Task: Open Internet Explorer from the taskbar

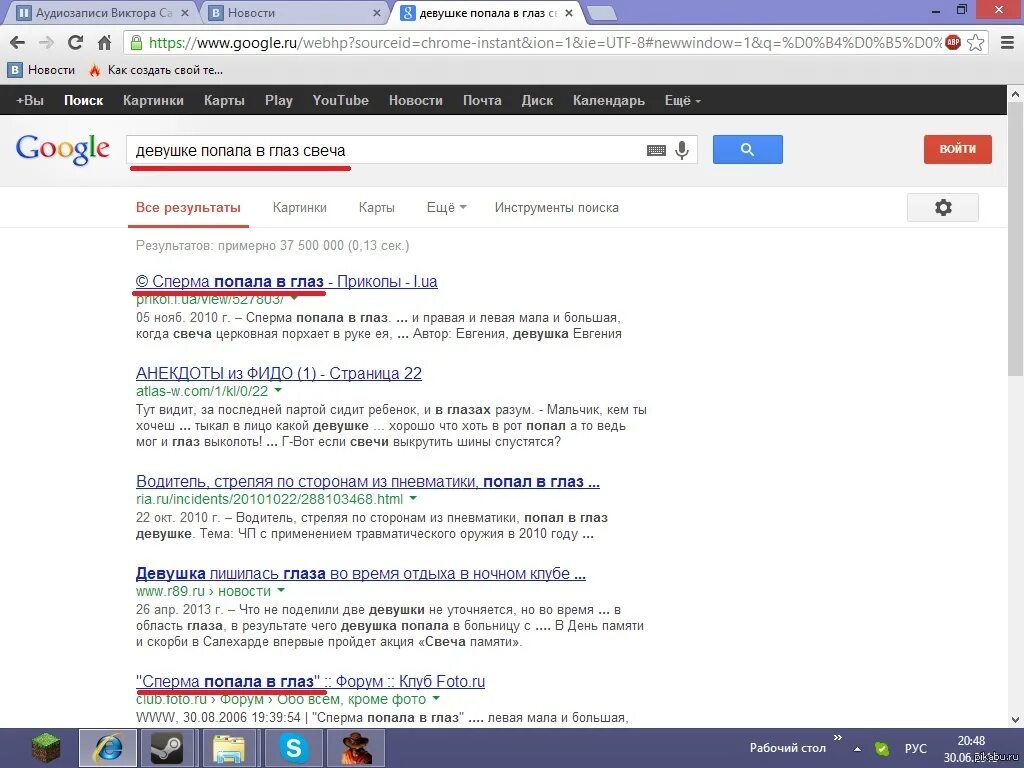Action: (x=108, y=748)
